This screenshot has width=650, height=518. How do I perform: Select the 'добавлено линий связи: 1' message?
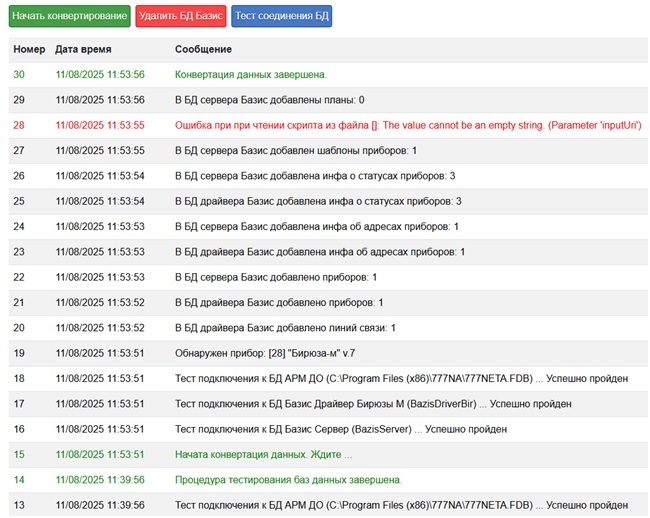point(285,327)
